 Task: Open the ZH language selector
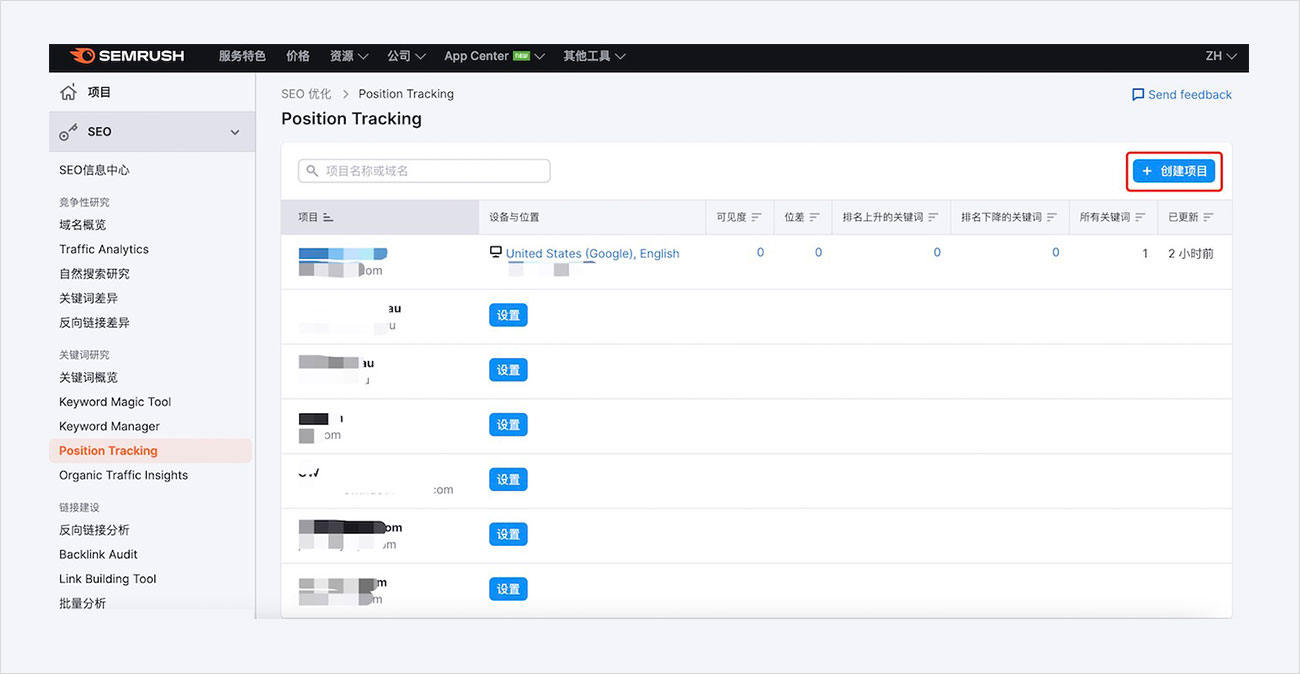[1221, 56]
